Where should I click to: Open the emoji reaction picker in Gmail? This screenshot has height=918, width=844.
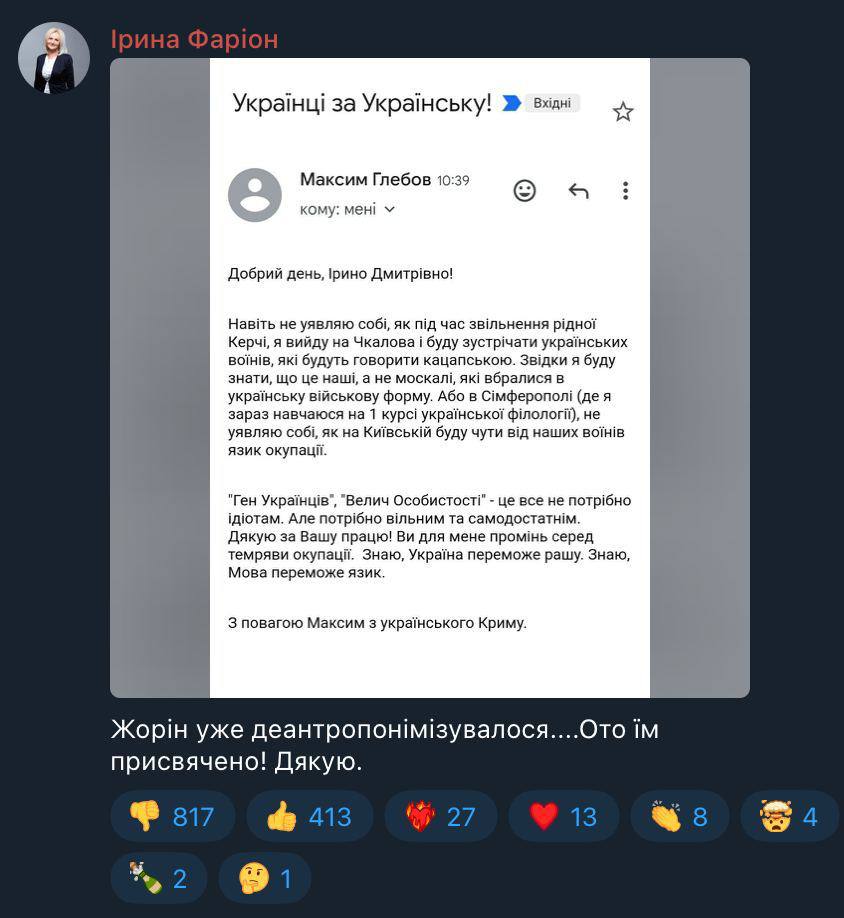coord(524,189)
